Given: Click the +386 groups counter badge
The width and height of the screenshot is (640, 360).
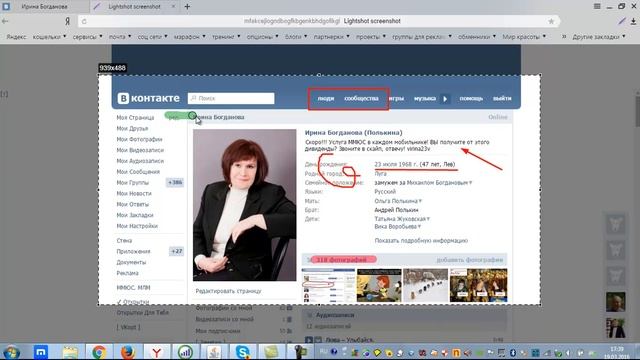Looking at the screenshot, I should (175, 182).
